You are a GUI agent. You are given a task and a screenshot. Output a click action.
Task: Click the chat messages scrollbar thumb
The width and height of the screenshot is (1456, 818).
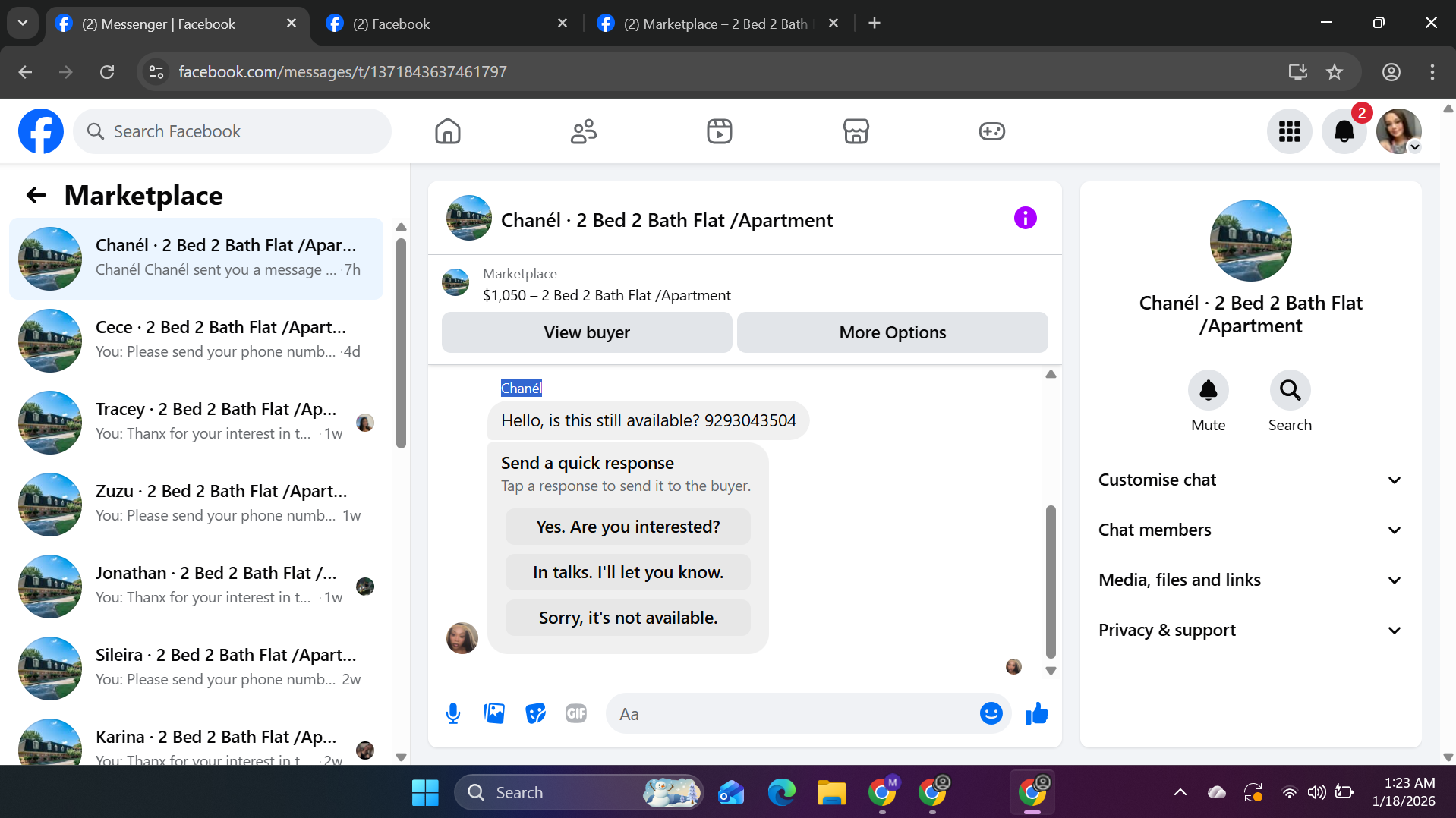pos(1051,581)
